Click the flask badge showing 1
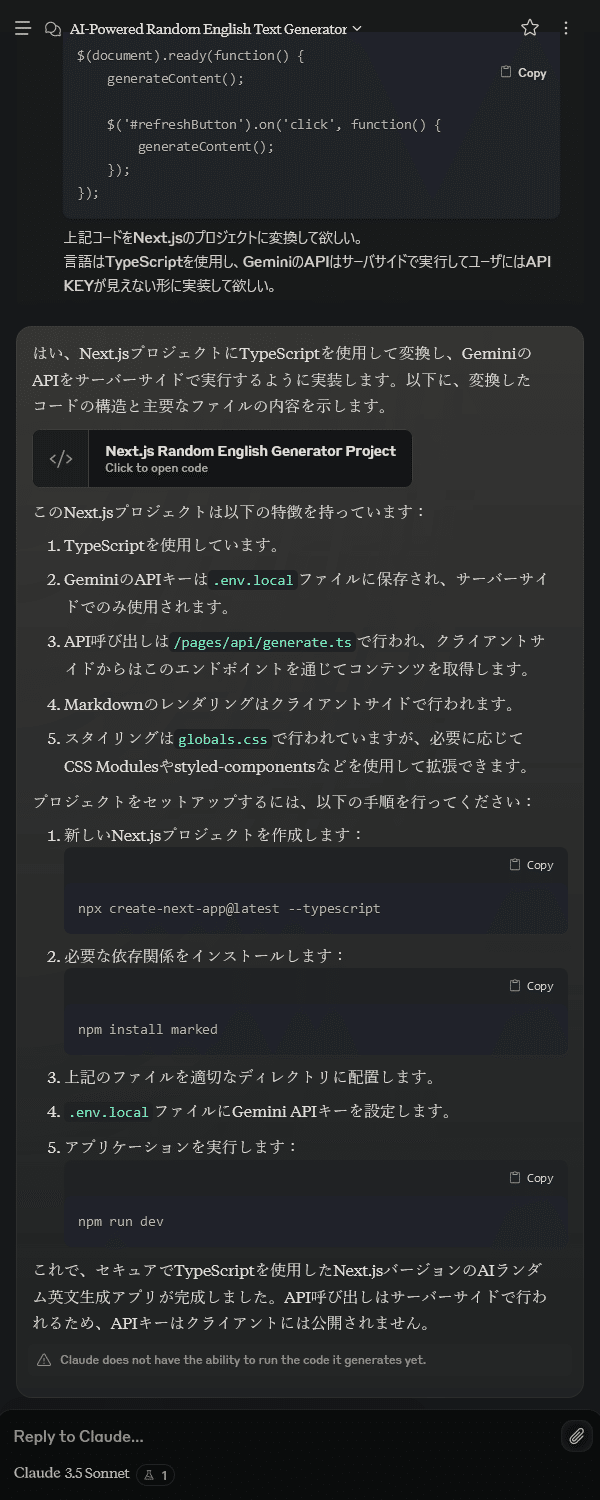 156,1475
